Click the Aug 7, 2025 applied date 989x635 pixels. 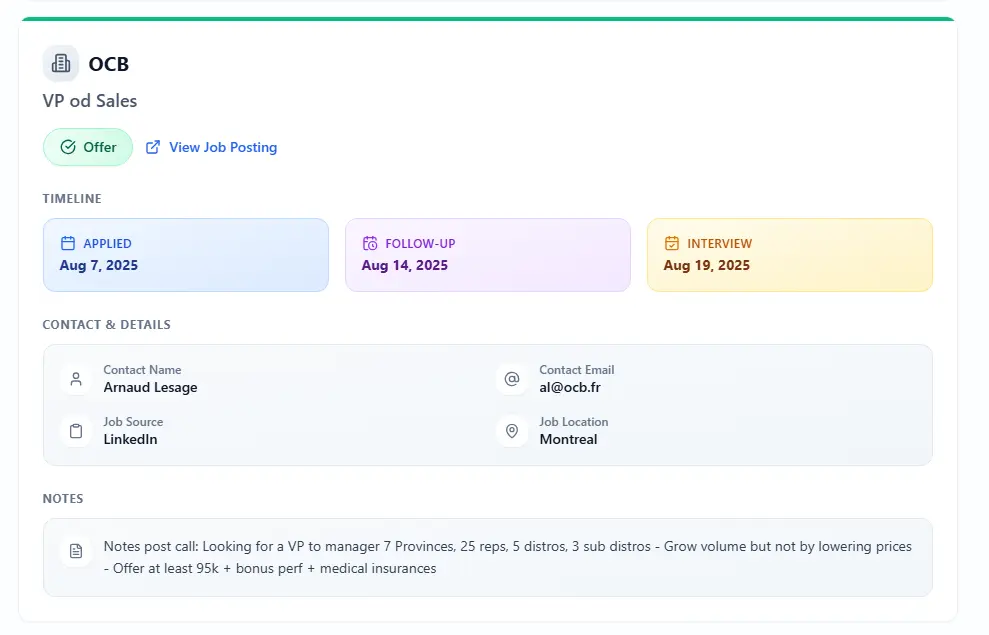point(98,265)
